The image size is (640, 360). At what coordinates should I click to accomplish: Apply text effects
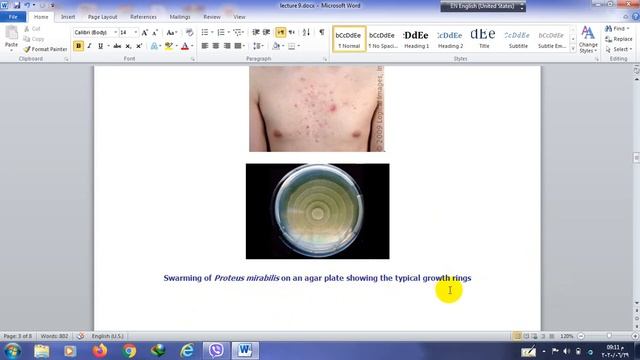154,46
